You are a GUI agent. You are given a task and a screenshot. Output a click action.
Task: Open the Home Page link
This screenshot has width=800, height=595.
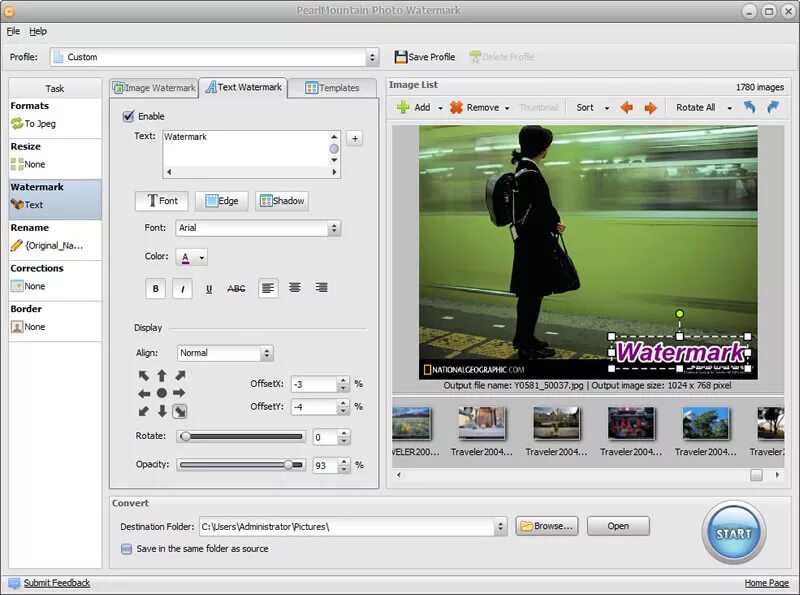click(x=766, y=583)
